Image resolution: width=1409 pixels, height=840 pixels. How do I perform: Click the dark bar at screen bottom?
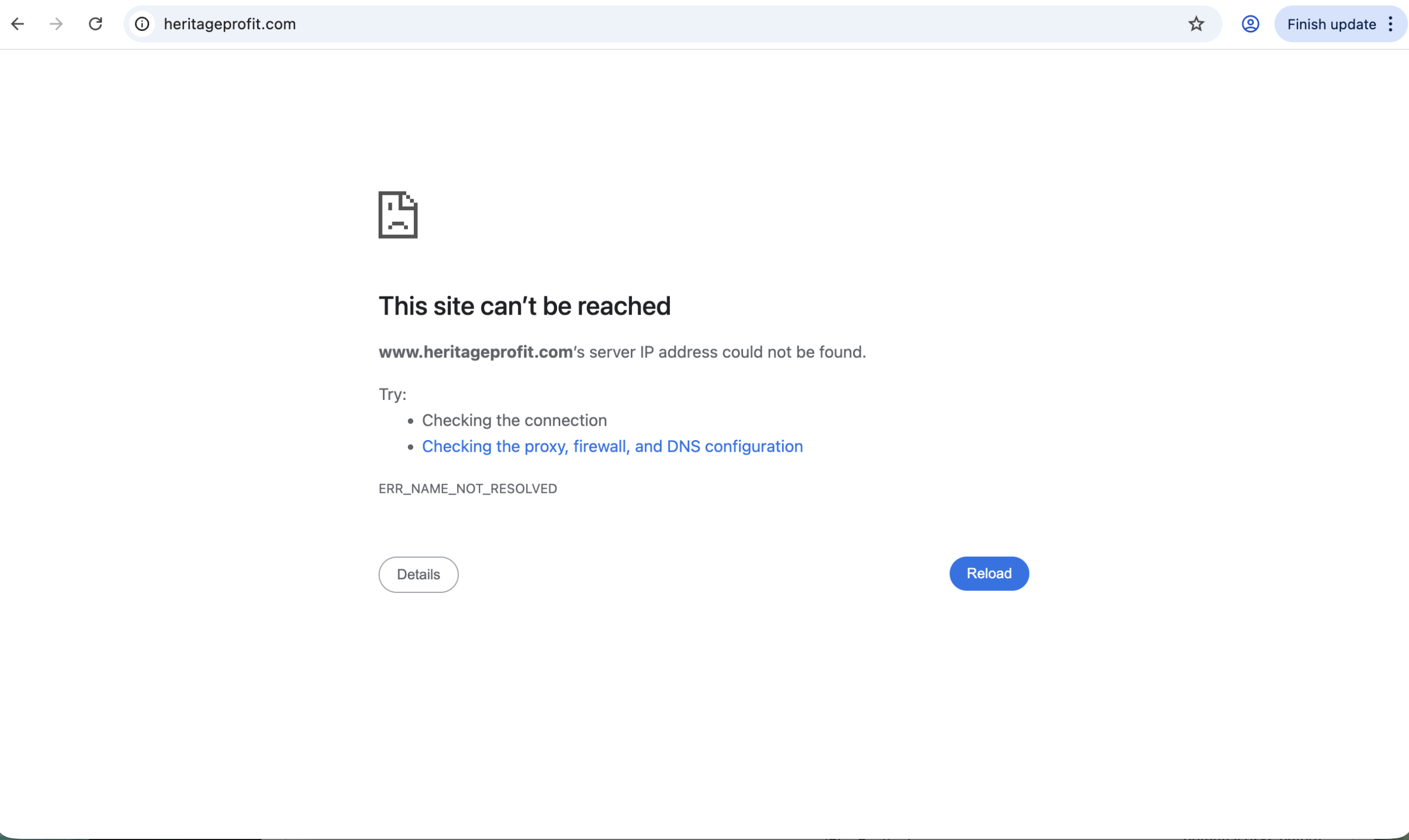coord(704,837)
